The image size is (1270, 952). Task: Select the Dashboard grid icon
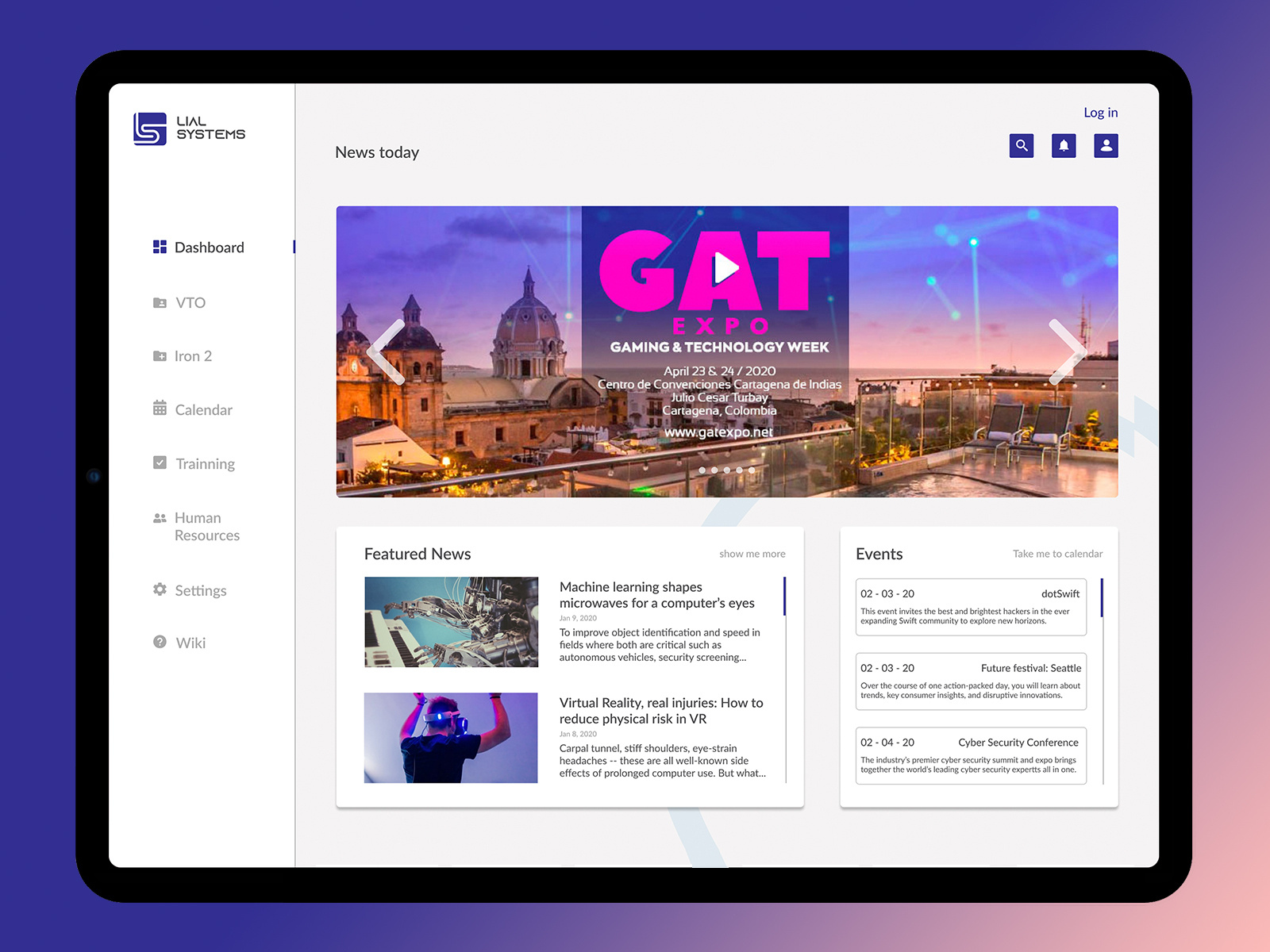coord(159,247)
